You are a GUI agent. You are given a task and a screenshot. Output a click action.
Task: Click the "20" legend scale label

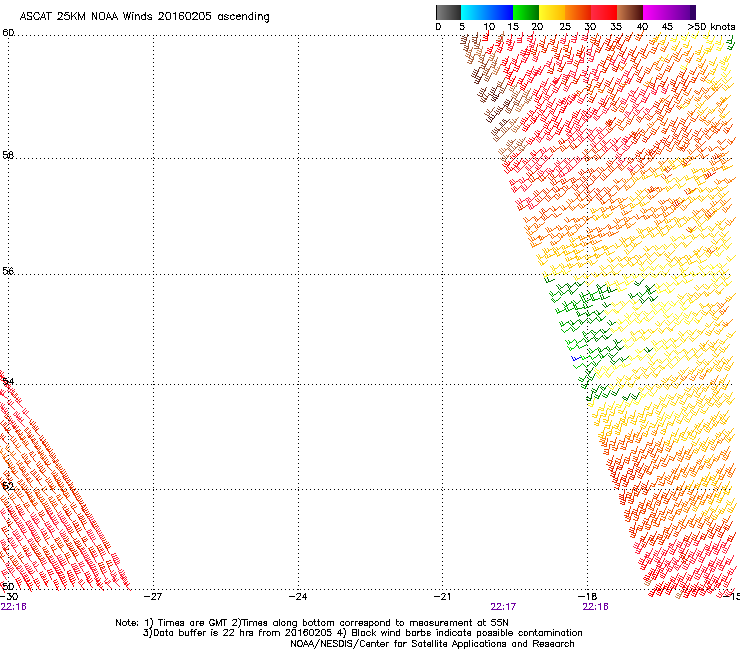(538, 27)
